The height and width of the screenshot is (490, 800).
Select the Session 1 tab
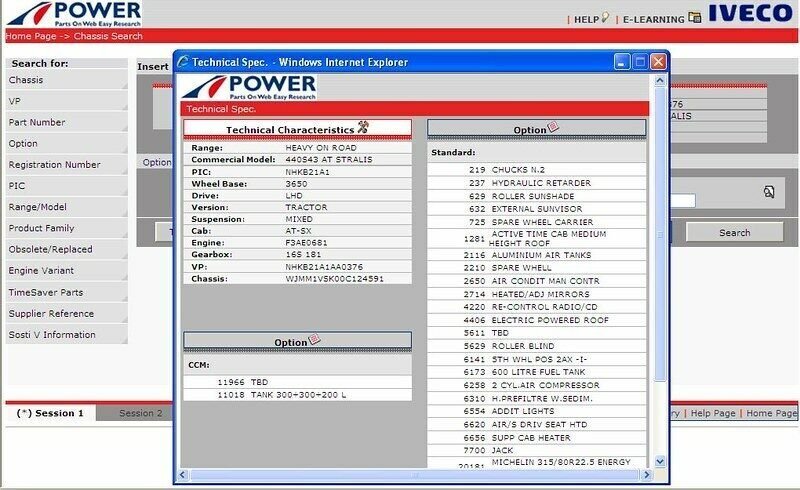[x=52, y=413]
